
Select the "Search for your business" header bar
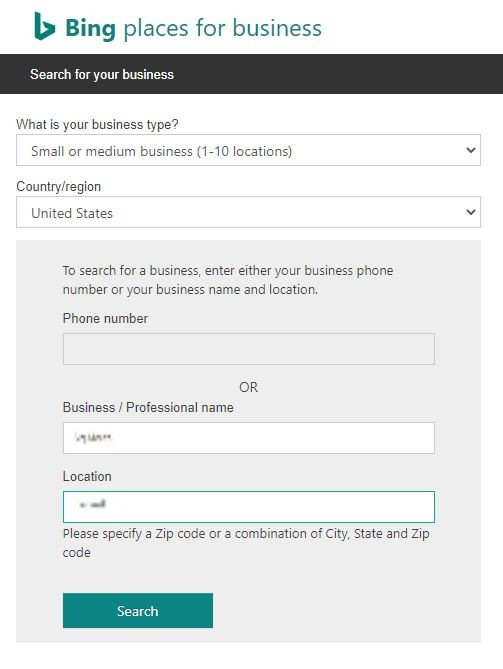click(251, 74)
